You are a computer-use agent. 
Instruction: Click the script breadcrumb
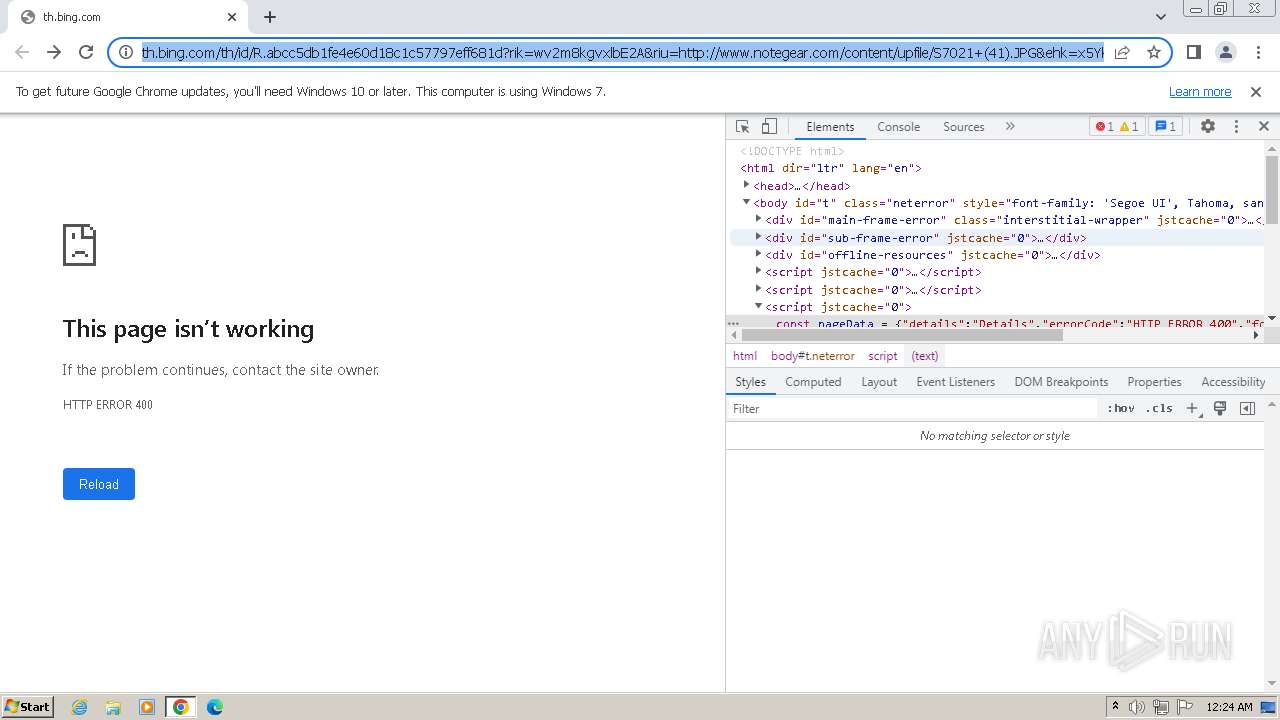point(882,356)
